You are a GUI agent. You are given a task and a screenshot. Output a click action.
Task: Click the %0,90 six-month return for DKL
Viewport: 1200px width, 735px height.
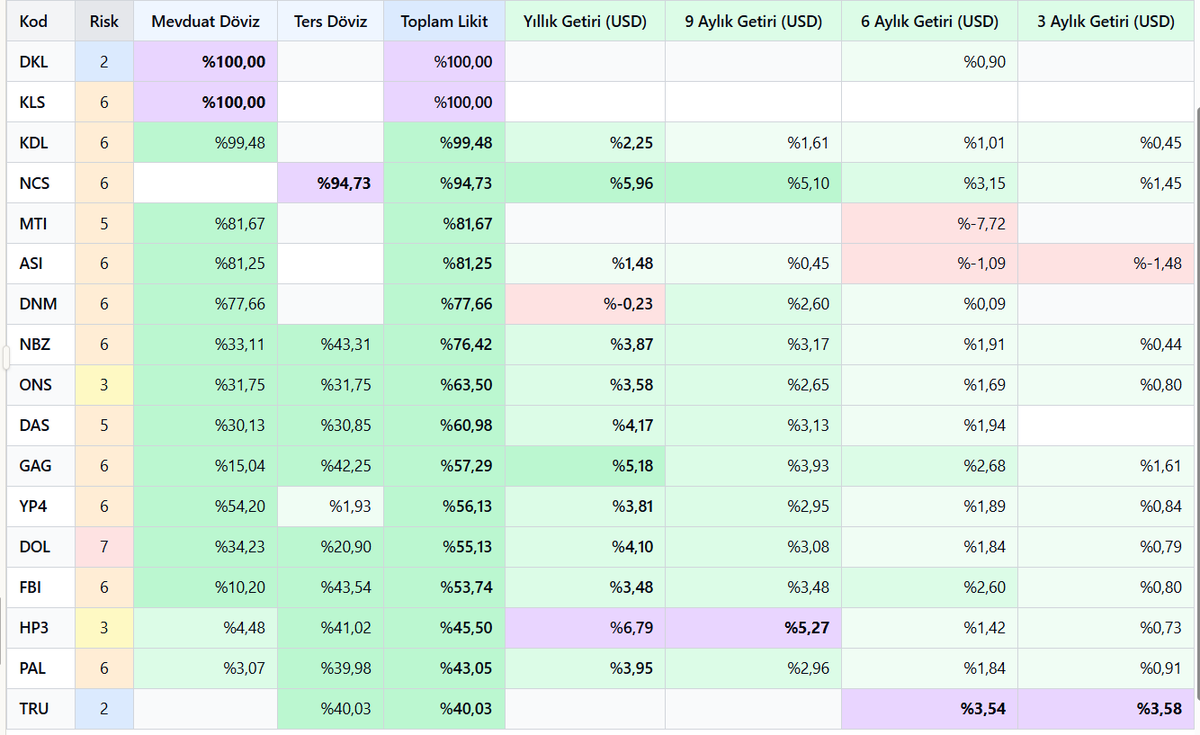(x=929, y=62)
